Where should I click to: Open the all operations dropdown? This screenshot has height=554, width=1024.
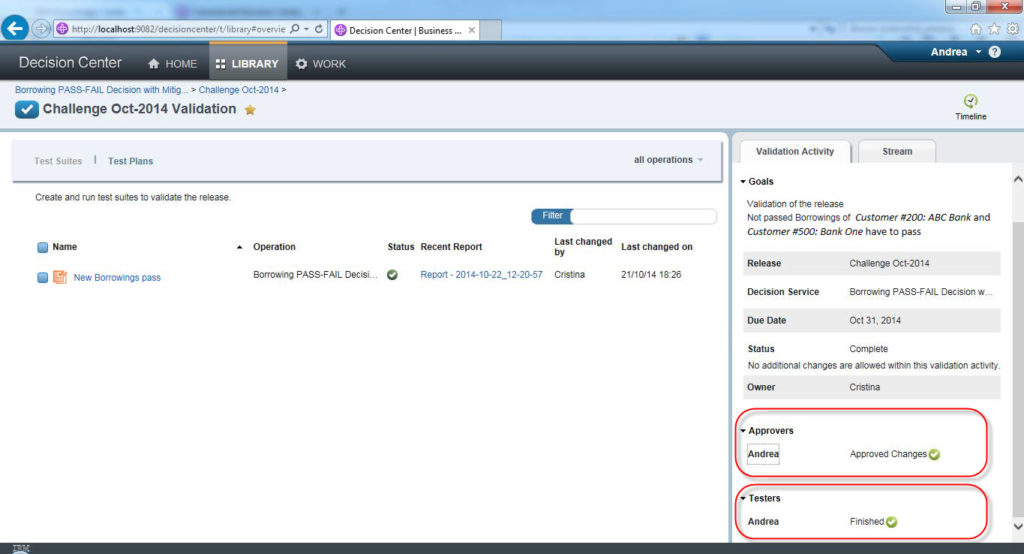pos(668,160)
